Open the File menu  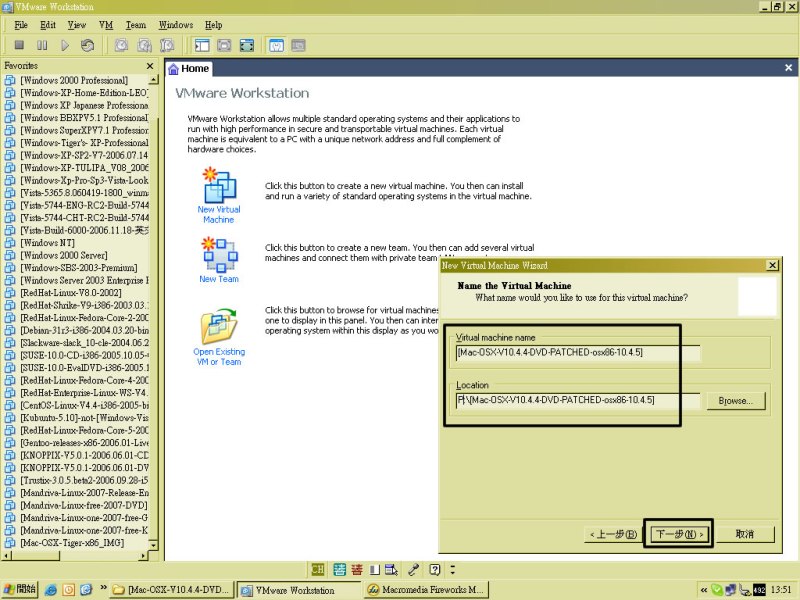point(21,24)
